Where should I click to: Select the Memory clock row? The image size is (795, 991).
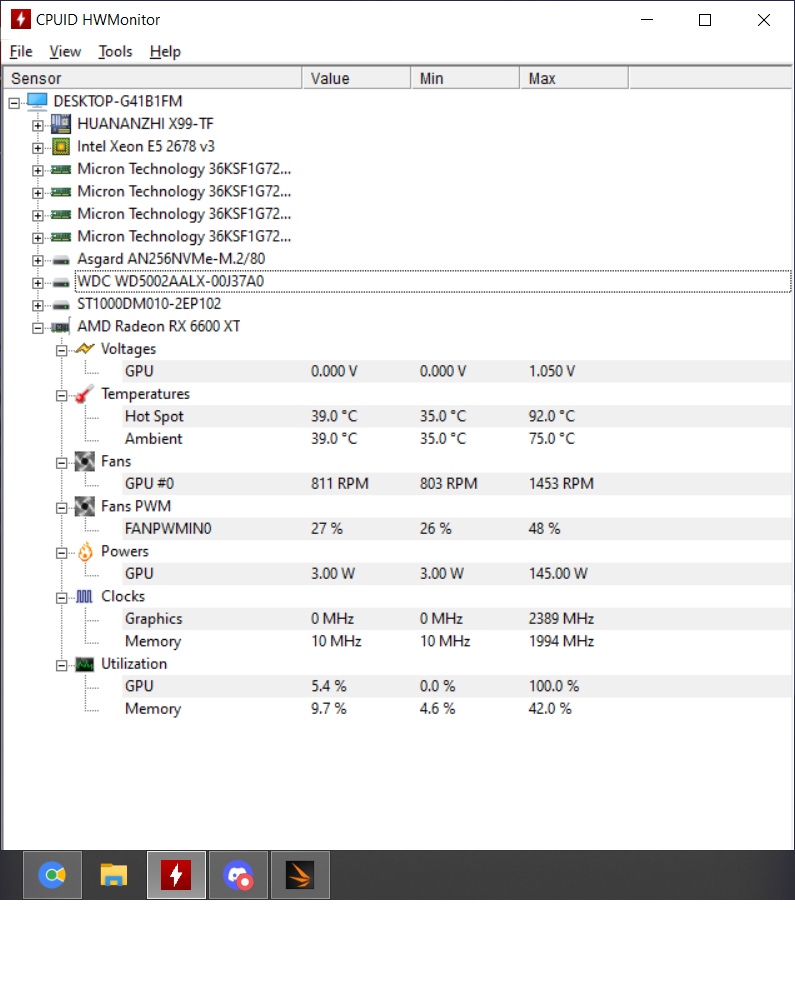coord(458,641)
